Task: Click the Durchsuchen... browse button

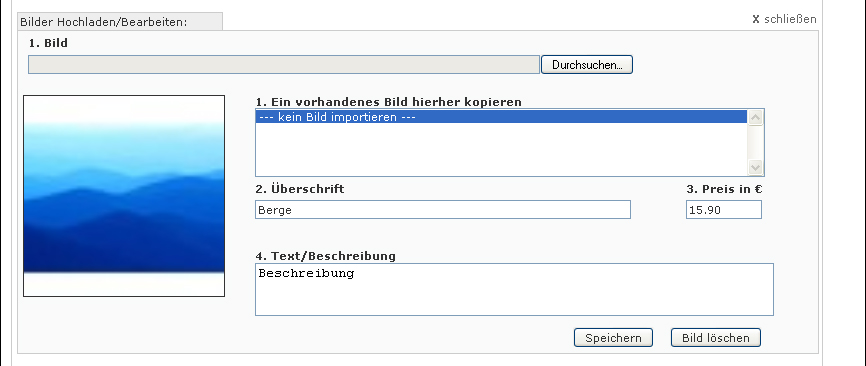Action: 587,65
